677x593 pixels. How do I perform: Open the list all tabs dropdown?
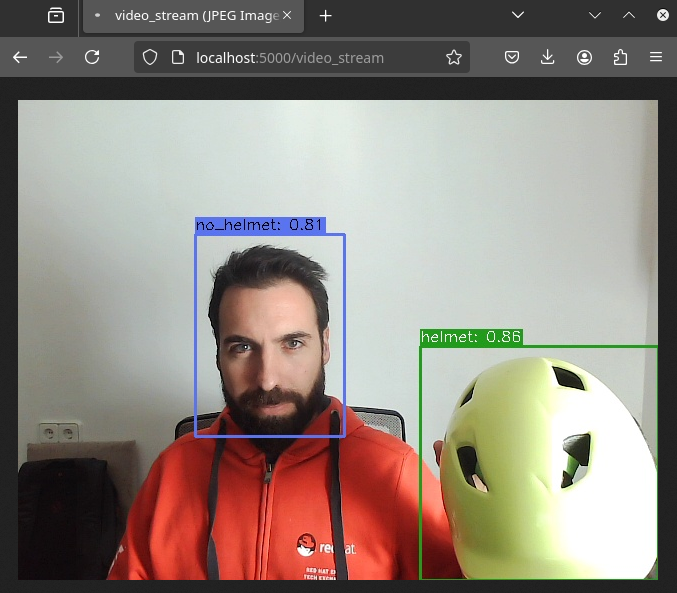point(518,15)
